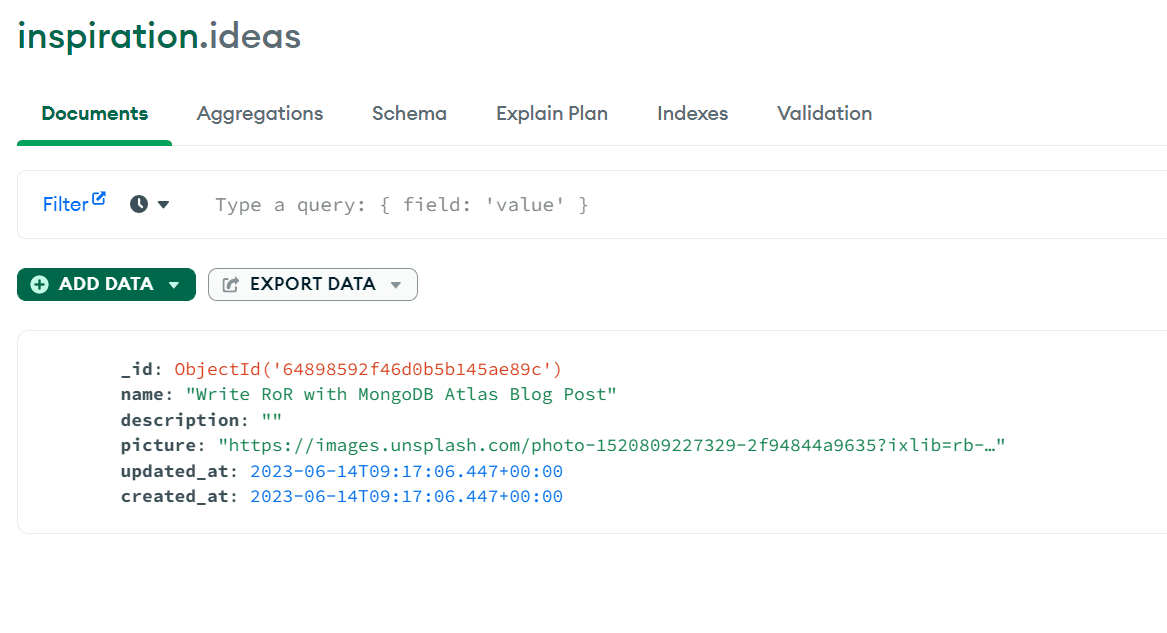Click the external link icon beside Filter
Image resolution: width=1167 pixels, height=633 pixels.
coord(99,198)
